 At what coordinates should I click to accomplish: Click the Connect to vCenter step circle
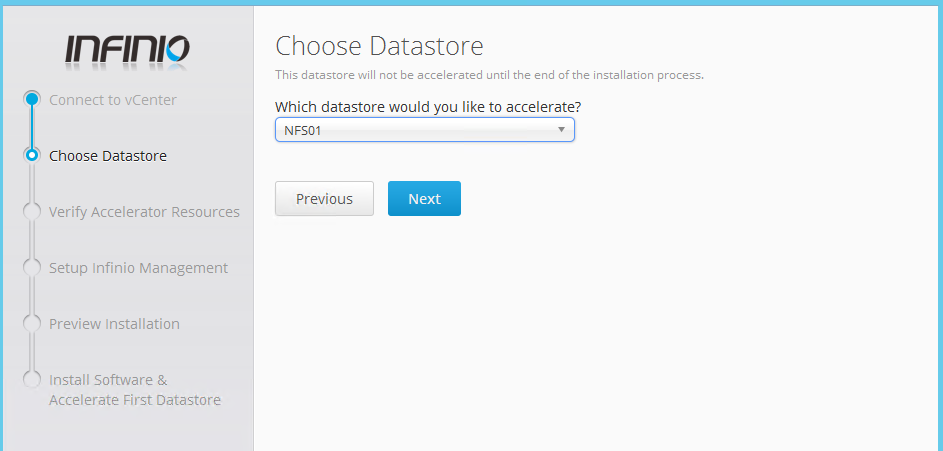[32, 99]
